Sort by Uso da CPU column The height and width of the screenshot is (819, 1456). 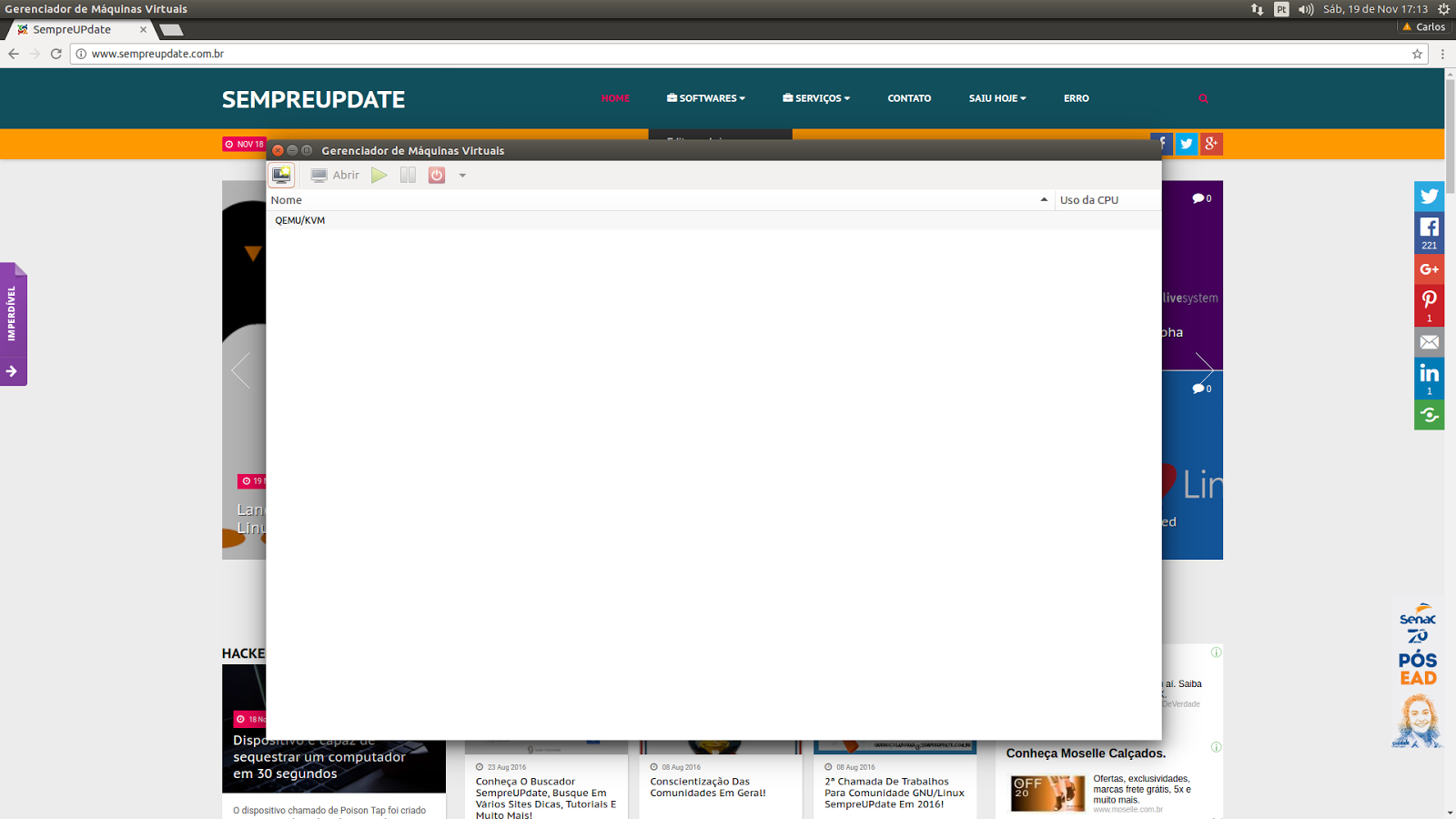(1107, 200)
